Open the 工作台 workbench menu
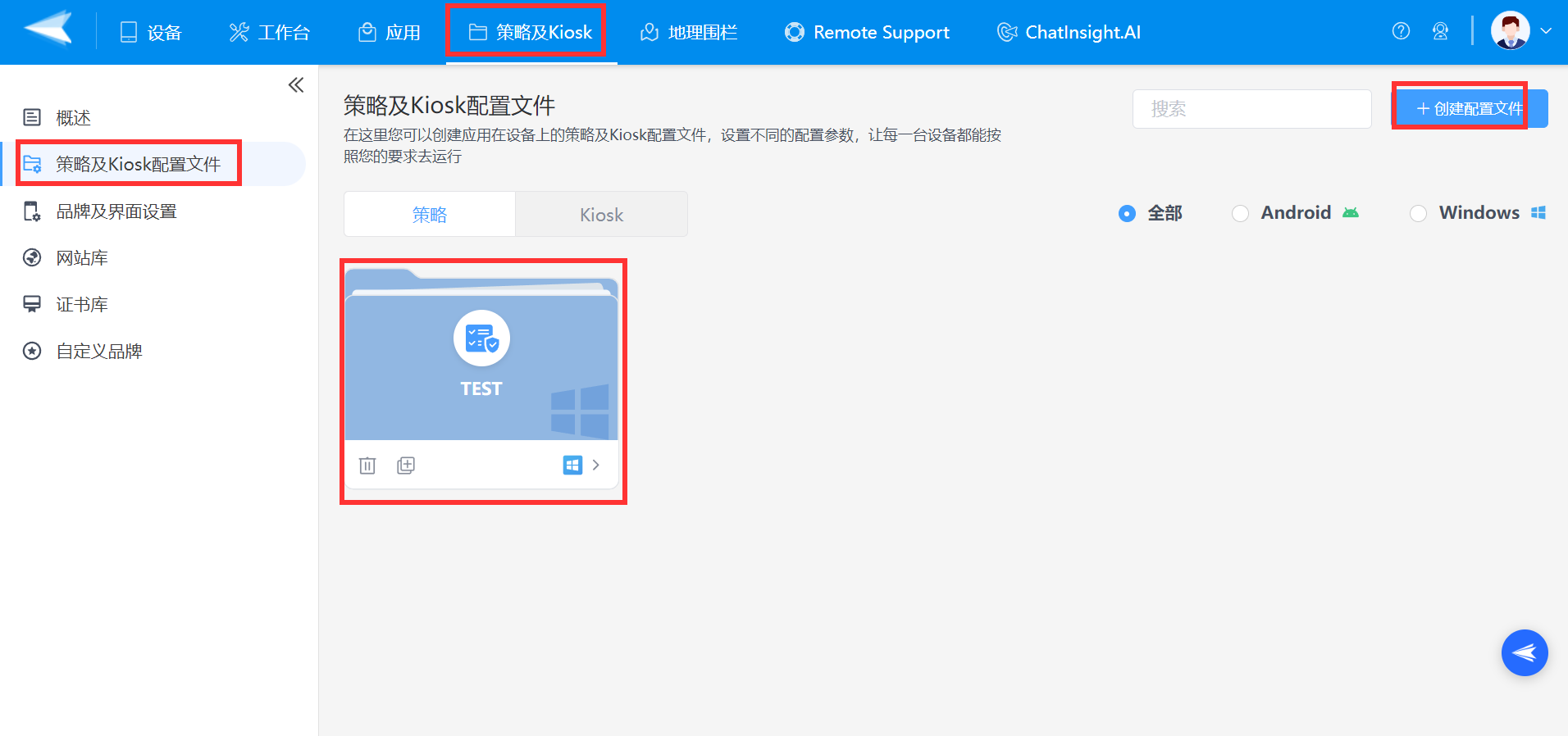1568x736 pixels. pyautogui.click(x=270, y=33)
